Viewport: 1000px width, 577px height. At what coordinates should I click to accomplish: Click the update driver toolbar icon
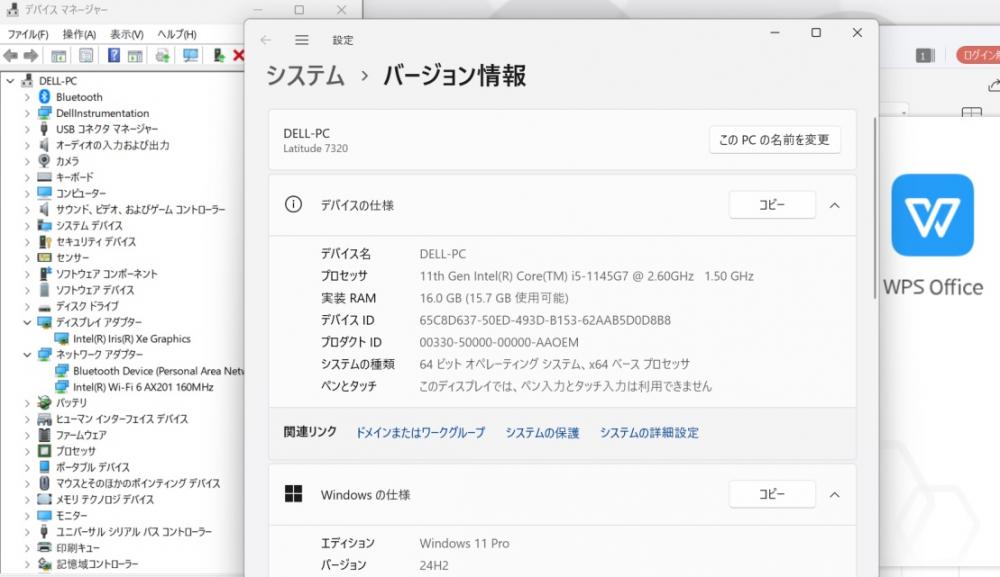coord(163,56)
